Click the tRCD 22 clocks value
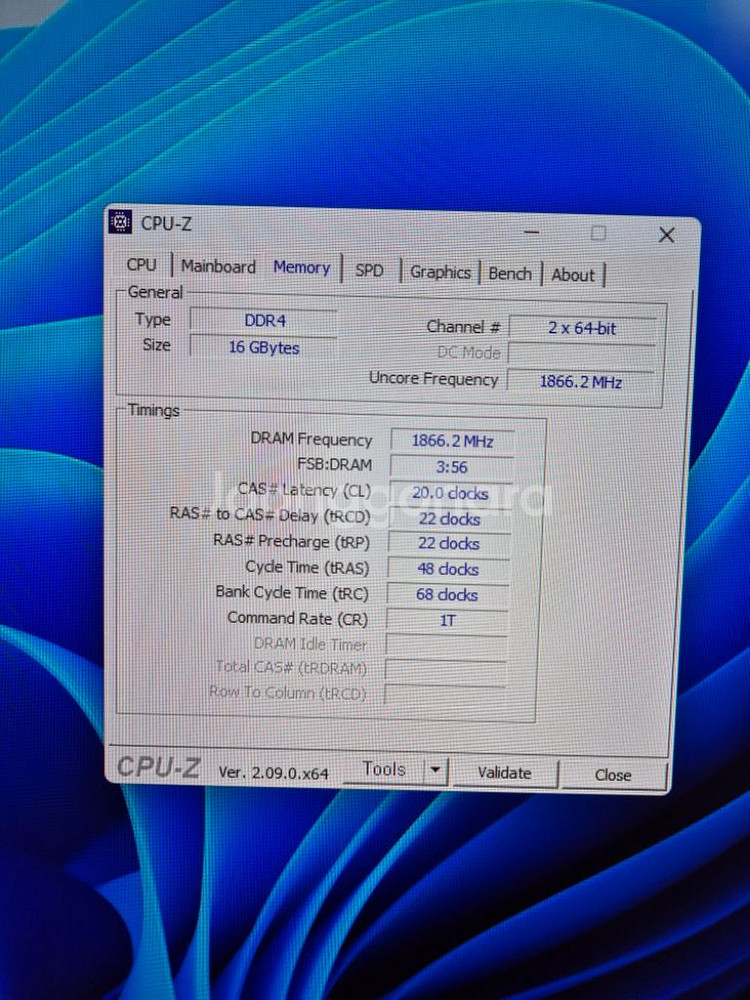 [x=450, y=519]
